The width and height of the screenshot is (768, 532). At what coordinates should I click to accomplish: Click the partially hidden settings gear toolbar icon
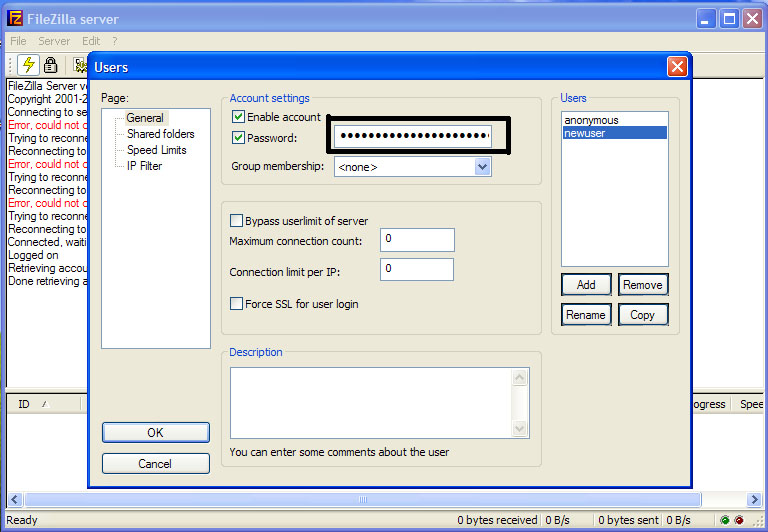click(x=80, y=65)
